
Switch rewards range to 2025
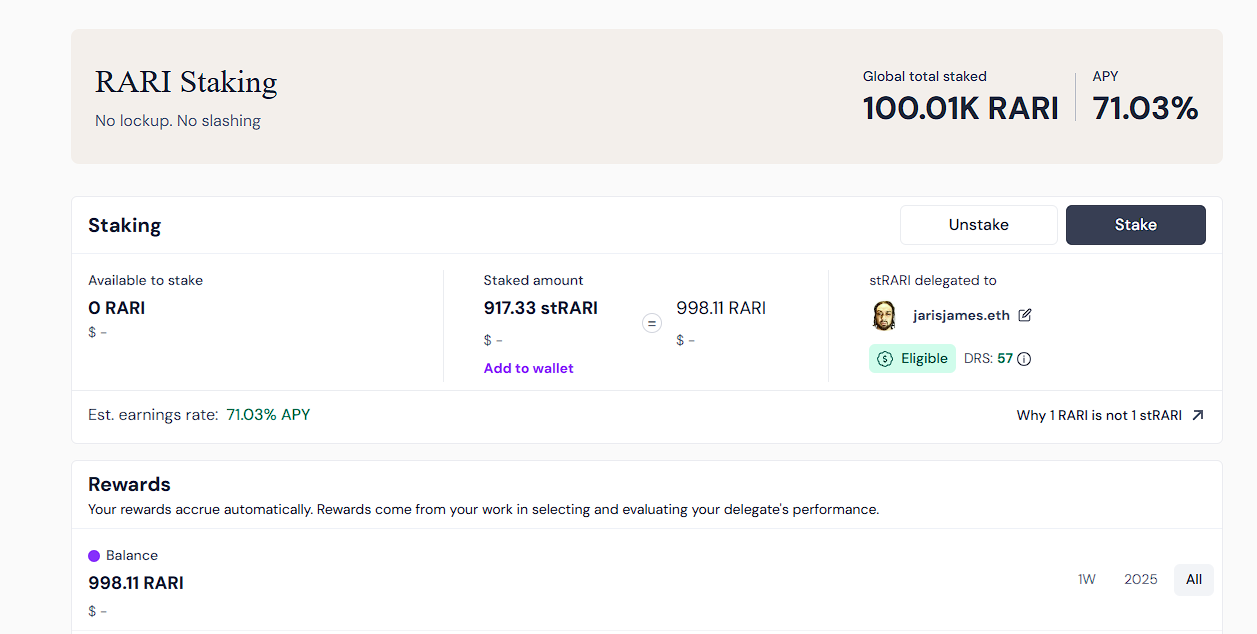tap(1141, 579)
